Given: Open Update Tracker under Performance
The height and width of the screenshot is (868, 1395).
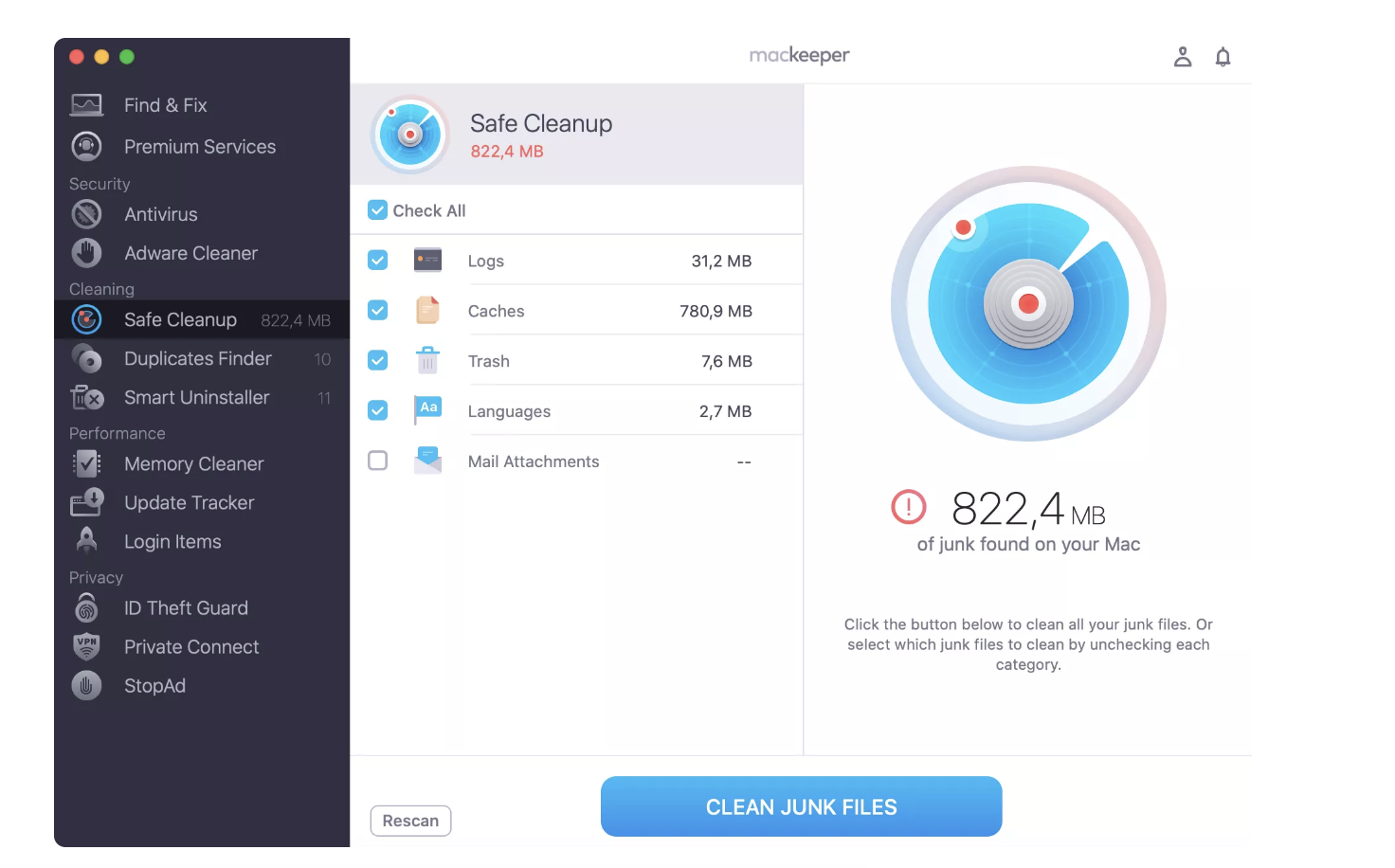Looking at the screenshot, I should pyautogui.click(x=86, y=502).
